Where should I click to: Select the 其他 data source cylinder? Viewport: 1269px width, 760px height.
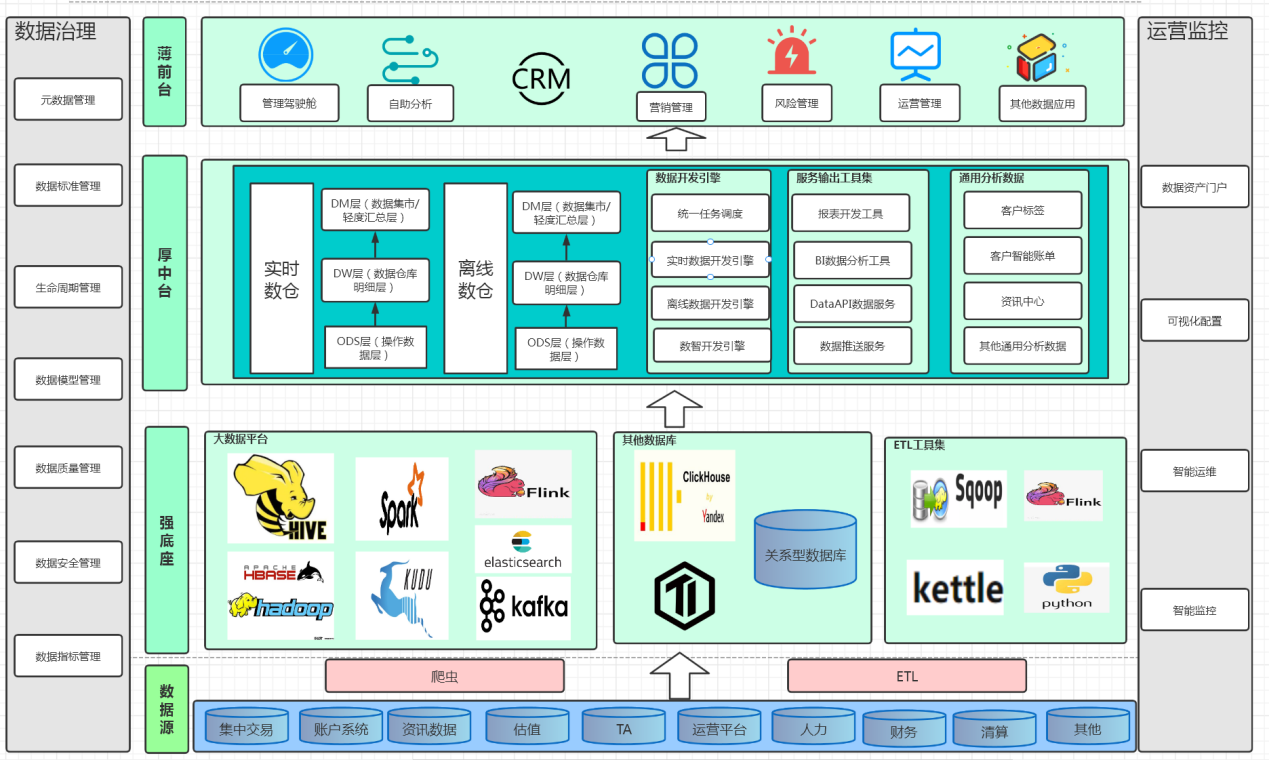point(1087,727)
